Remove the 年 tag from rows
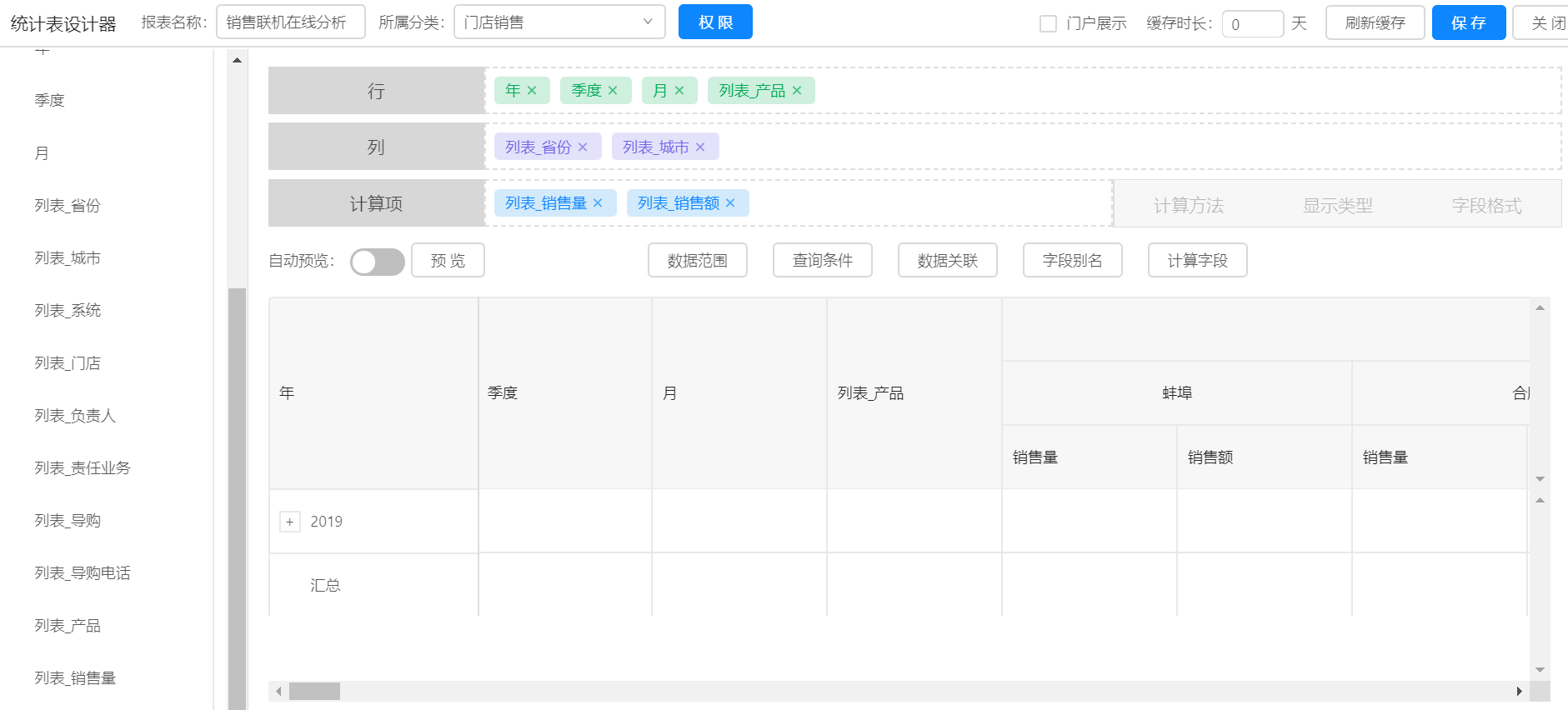The image size is (1568, 710). tap(532, 91)
